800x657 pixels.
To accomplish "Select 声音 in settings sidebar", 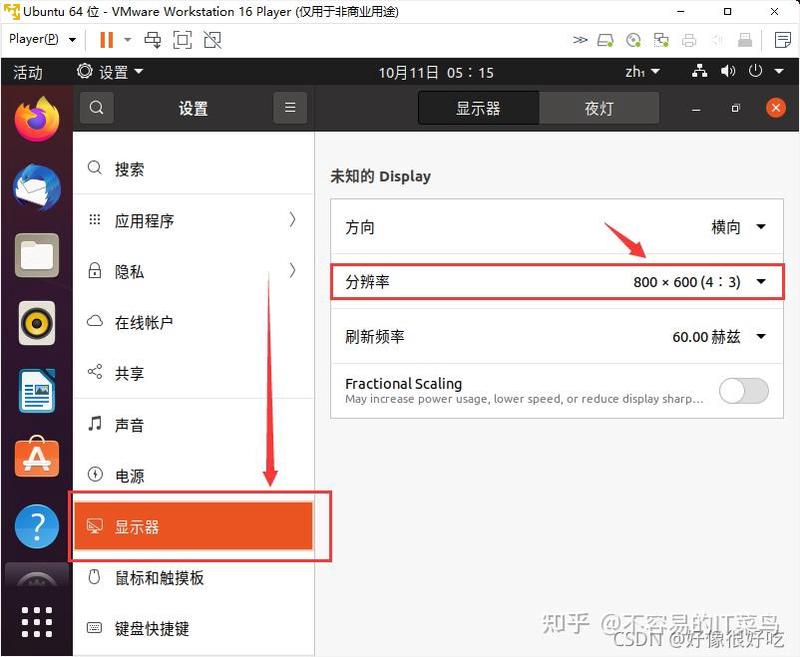I will click(x=194, y=424).
